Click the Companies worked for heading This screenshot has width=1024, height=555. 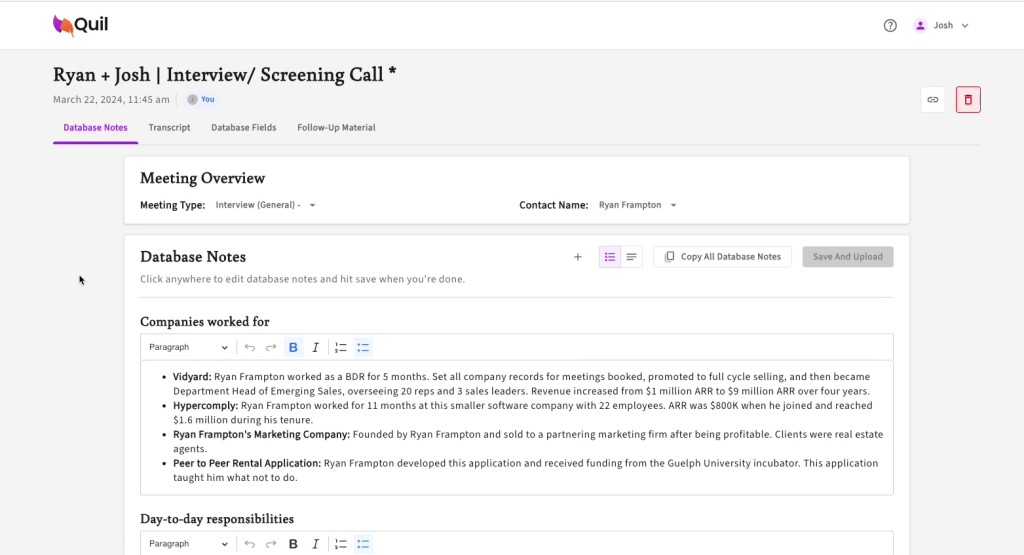pos(204,322)
